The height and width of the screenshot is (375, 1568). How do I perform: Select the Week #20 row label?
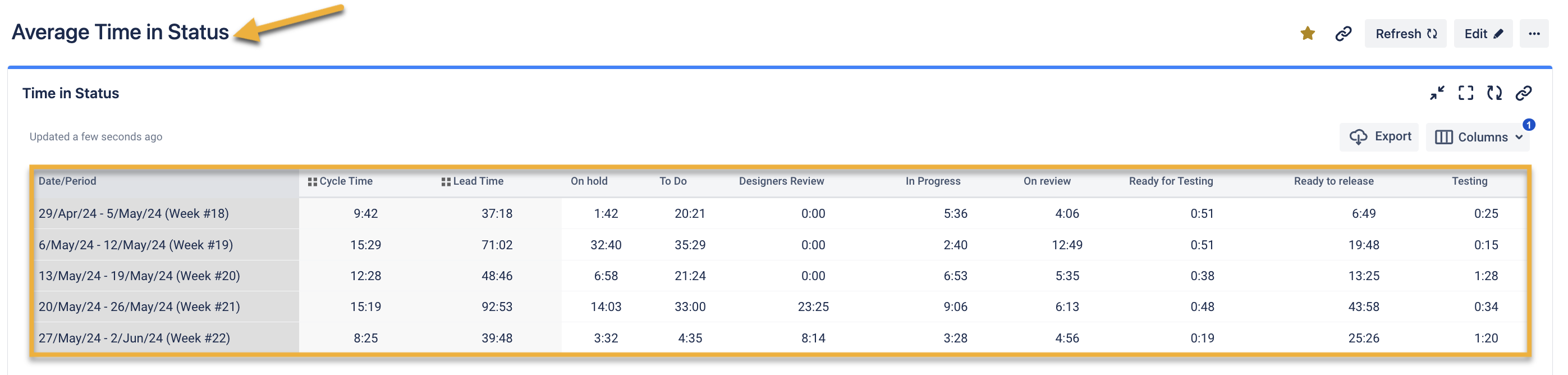(x=139, y=276)
